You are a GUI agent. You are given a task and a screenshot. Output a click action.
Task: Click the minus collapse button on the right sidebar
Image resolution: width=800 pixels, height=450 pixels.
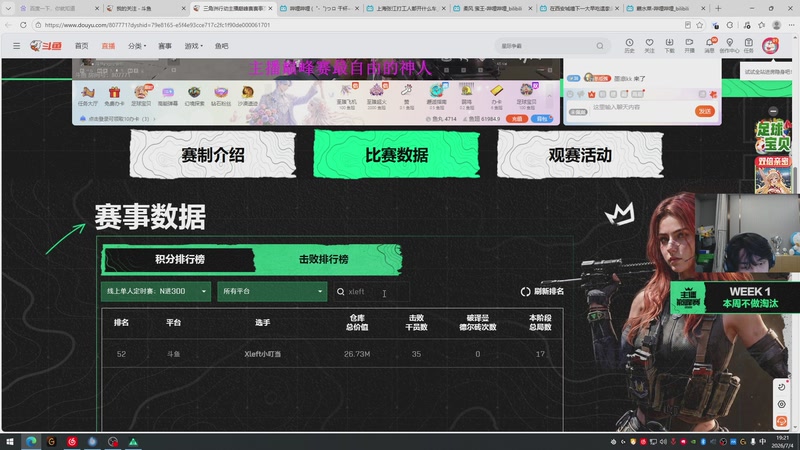pyautogui.click(x=773, y=111)
